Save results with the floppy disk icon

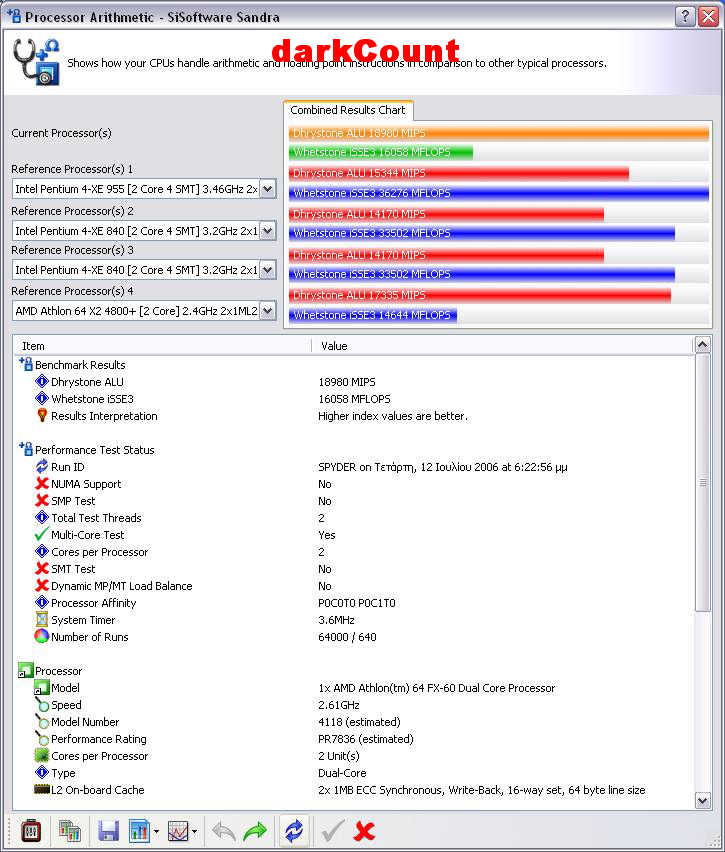point(108,831)
